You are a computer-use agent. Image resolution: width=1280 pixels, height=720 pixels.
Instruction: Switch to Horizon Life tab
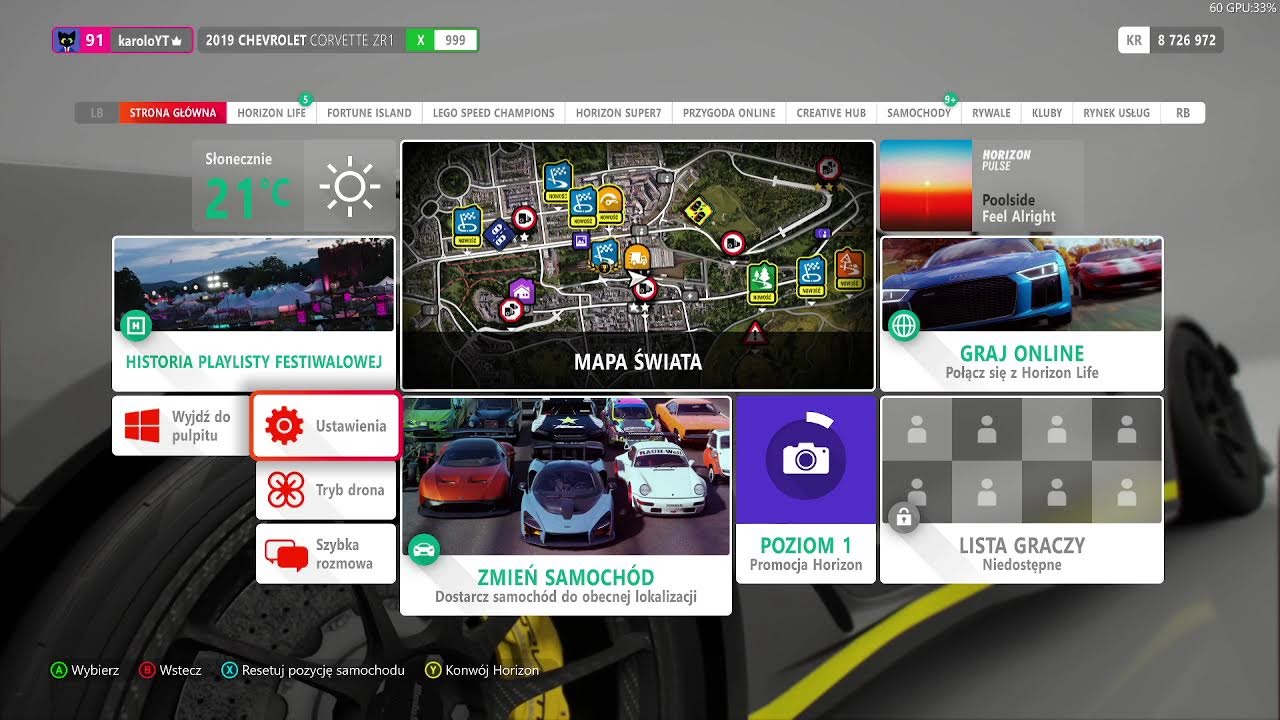[x=272, y=113]
